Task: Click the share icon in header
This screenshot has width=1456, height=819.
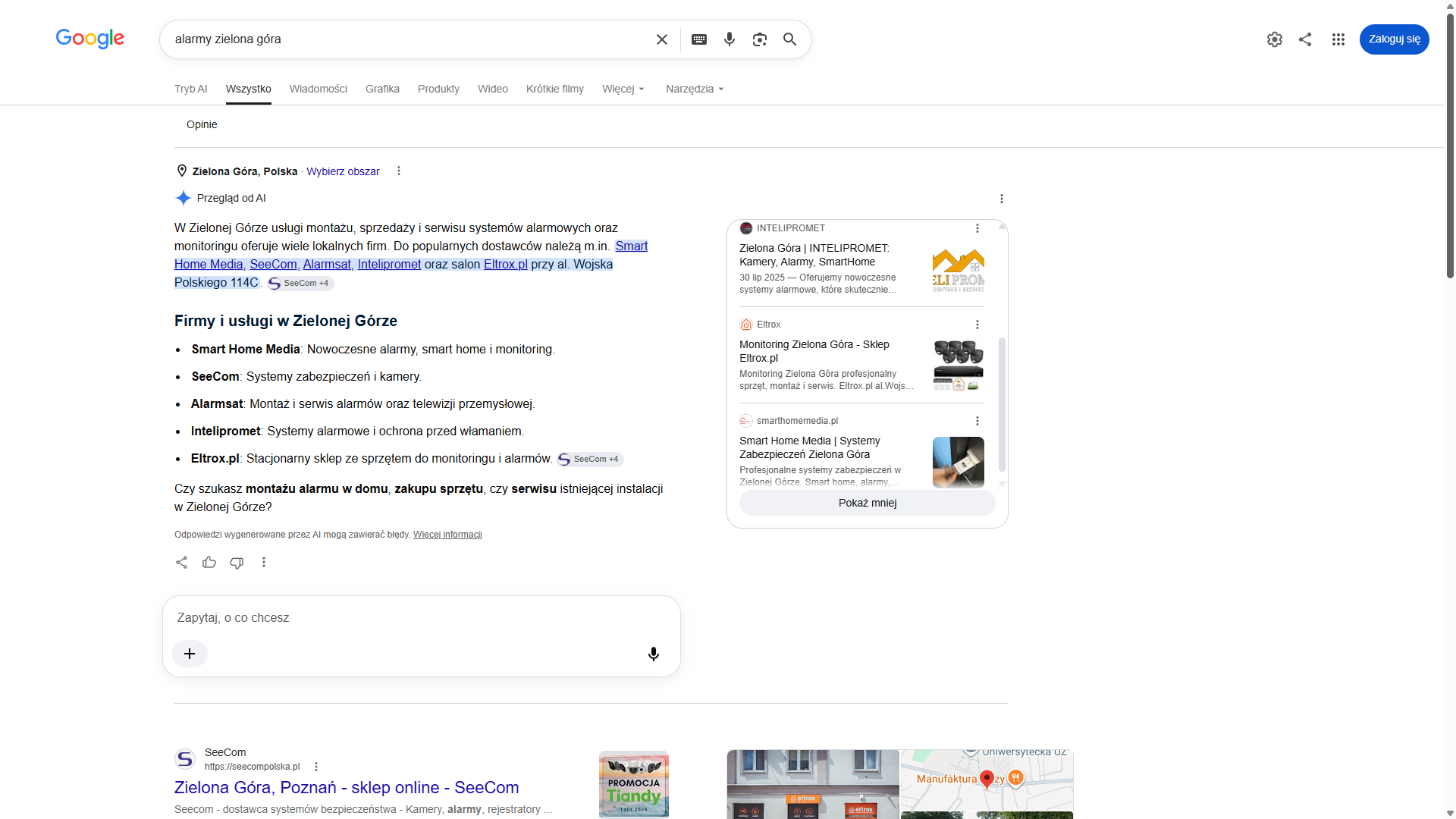Action: 1305,39
